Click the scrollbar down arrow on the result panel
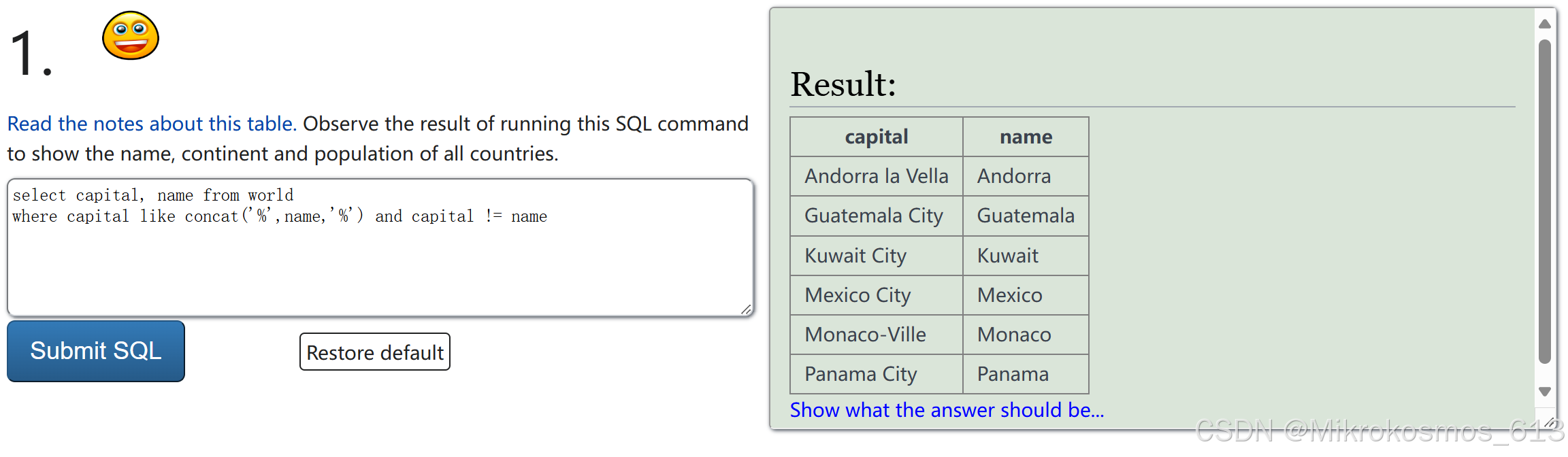This screenshot has width=1568, height=457. [x=1543, y=391]
